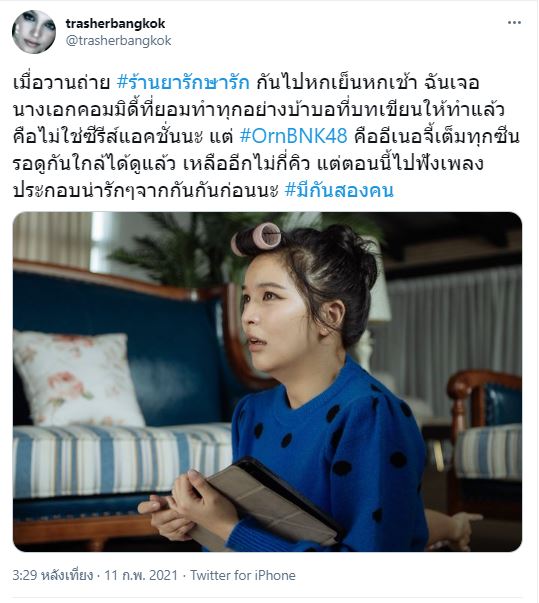The image size is (539, 603).
Task: Click the 11 ก.พ. 2021 date
Action: [x=141, y=575]
